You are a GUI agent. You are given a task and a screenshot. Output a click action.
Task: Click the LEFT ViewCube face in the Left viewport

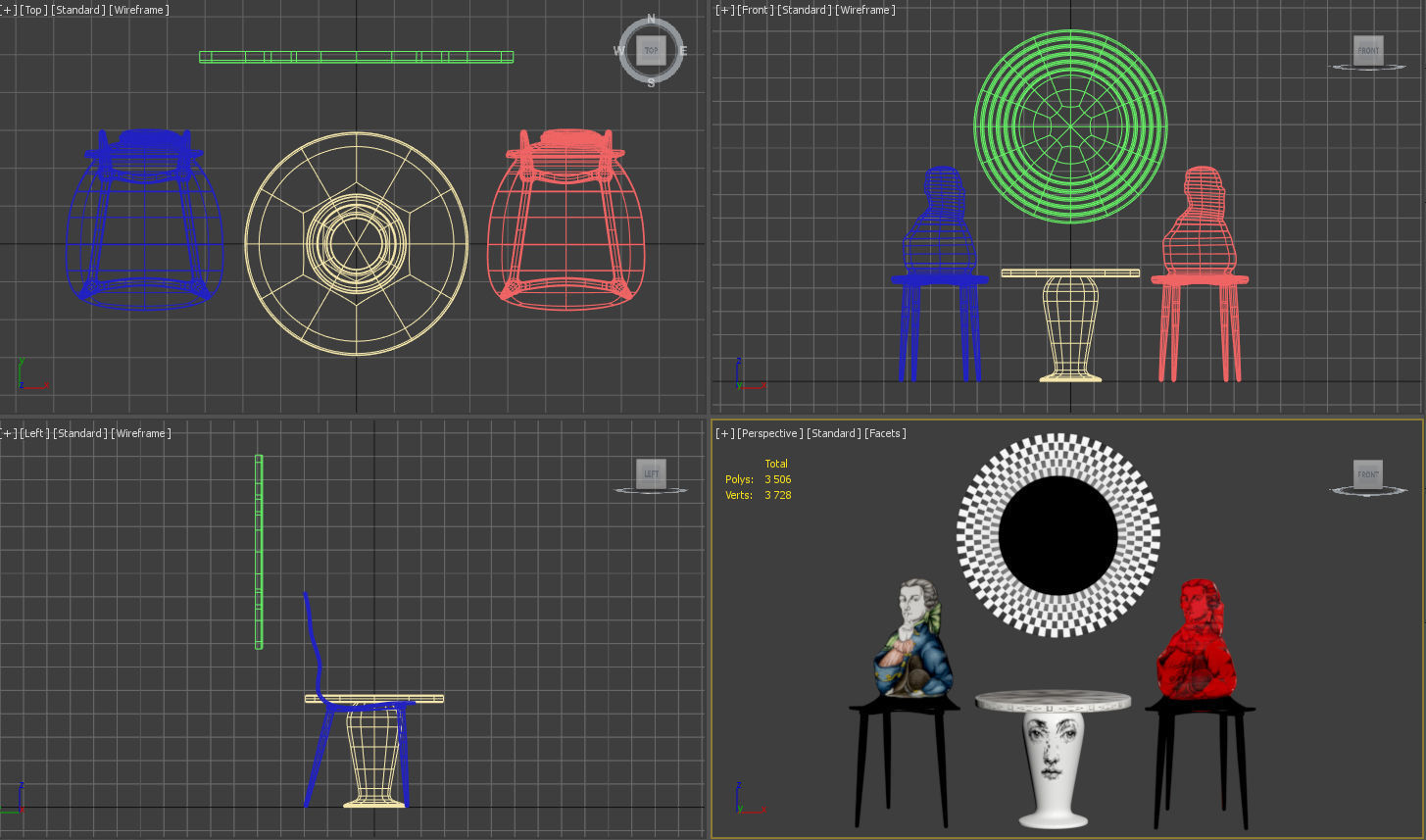pos(651,473)
